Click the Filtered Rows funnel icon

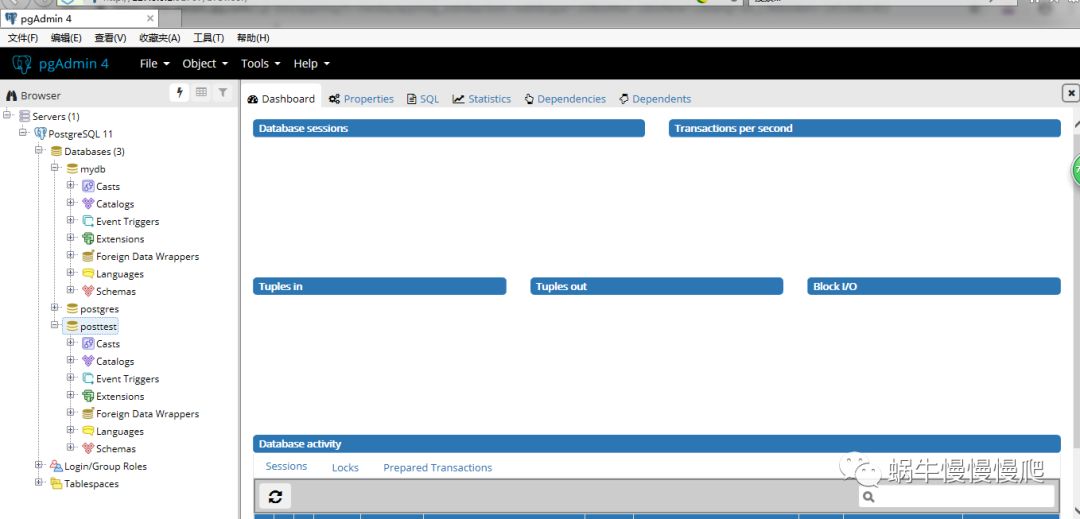click(222, 92)
